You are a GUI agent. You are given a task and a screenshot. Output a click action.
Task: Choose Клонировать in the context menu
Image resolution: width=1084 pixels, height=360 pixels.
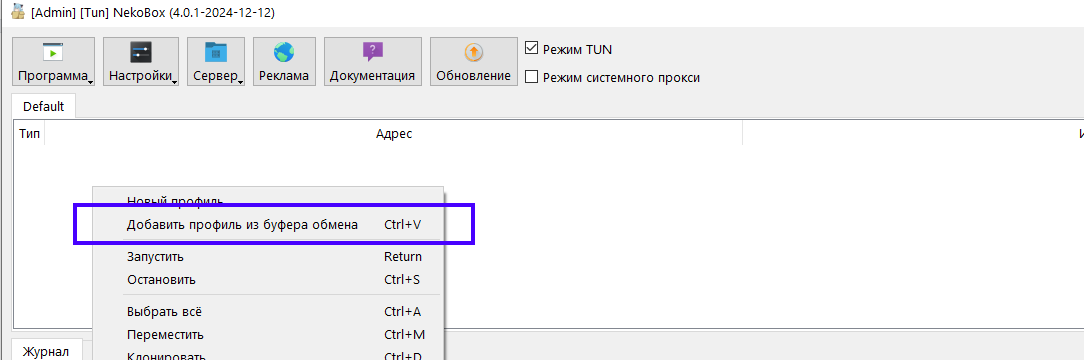(268, 354)
